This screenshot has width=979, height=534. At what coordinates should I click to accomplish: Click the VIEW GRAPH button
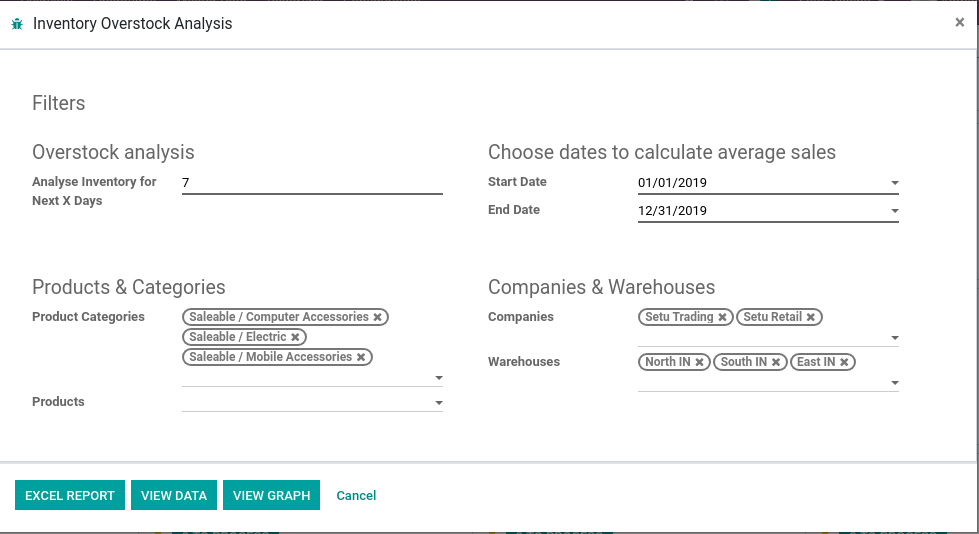tap(272, 495)
